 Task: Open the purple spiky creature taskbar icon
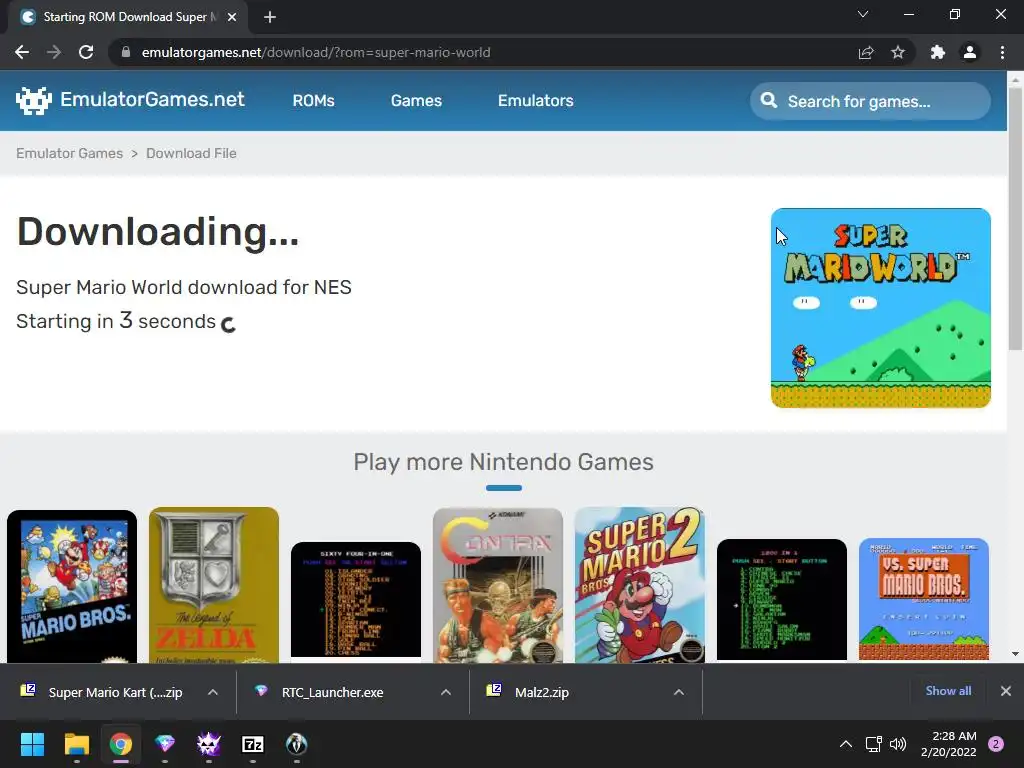209,744
